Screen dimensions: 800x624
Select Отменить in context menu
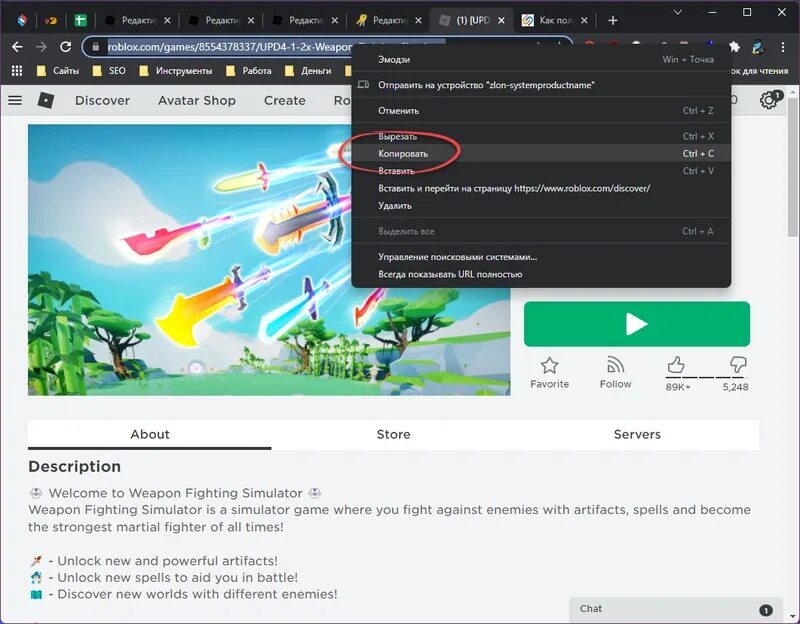pos(541,110)
